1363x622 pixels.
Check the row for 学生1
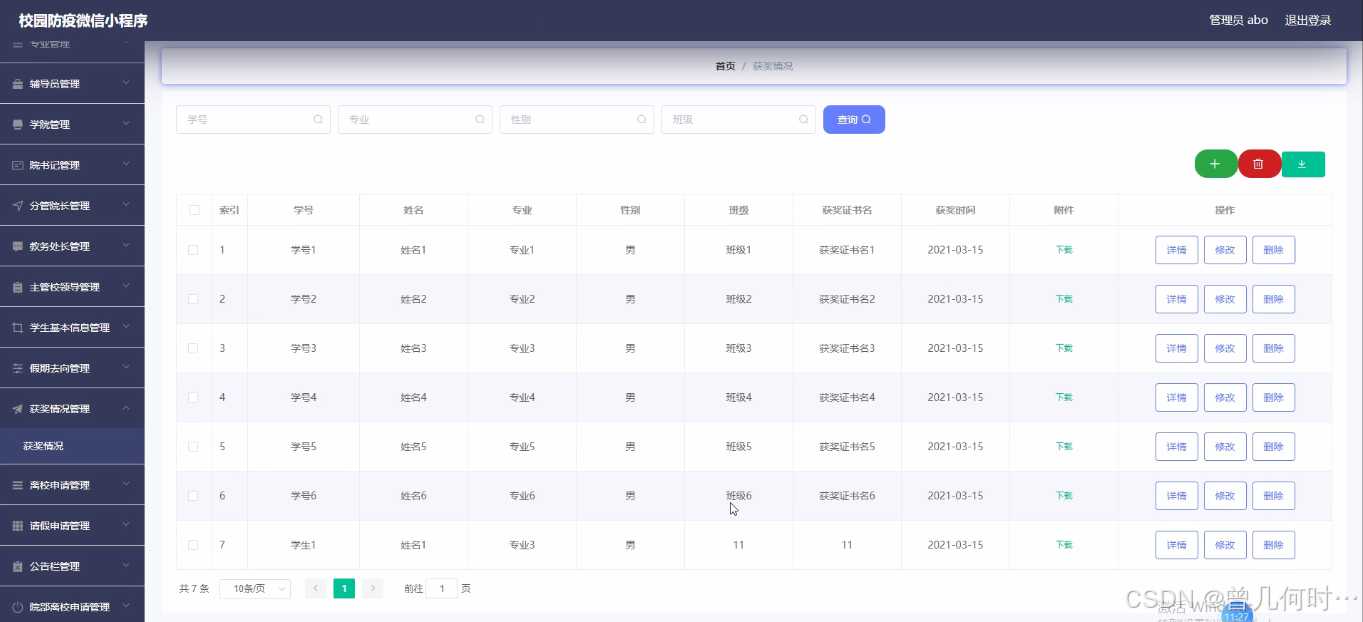(194, 545)
